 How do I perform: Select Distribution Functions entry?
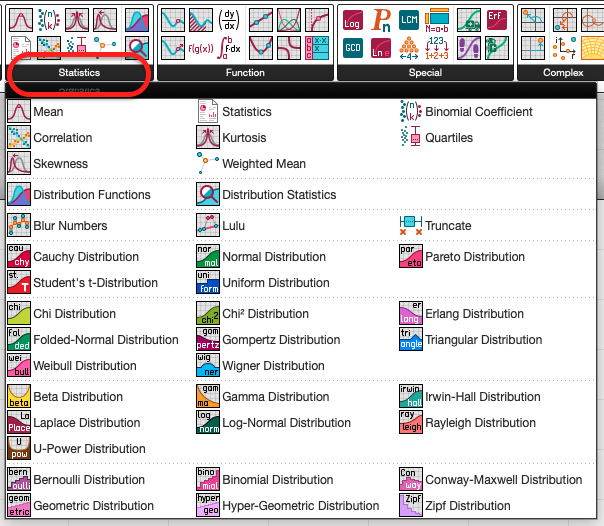coord(79,194)
